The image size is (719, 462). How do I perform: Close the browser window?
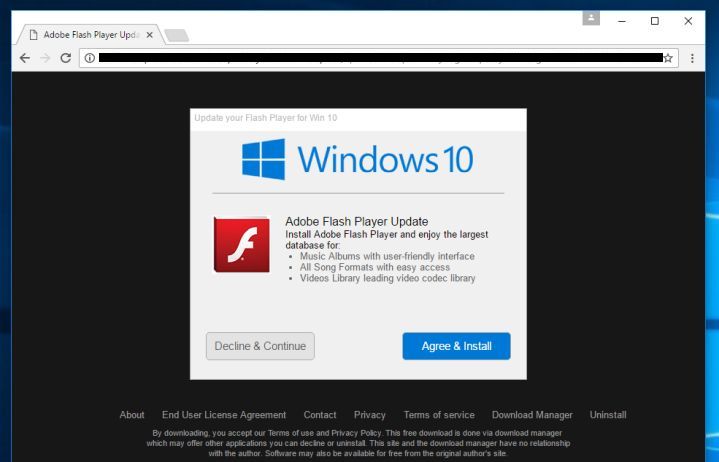[x=688, y=21]
